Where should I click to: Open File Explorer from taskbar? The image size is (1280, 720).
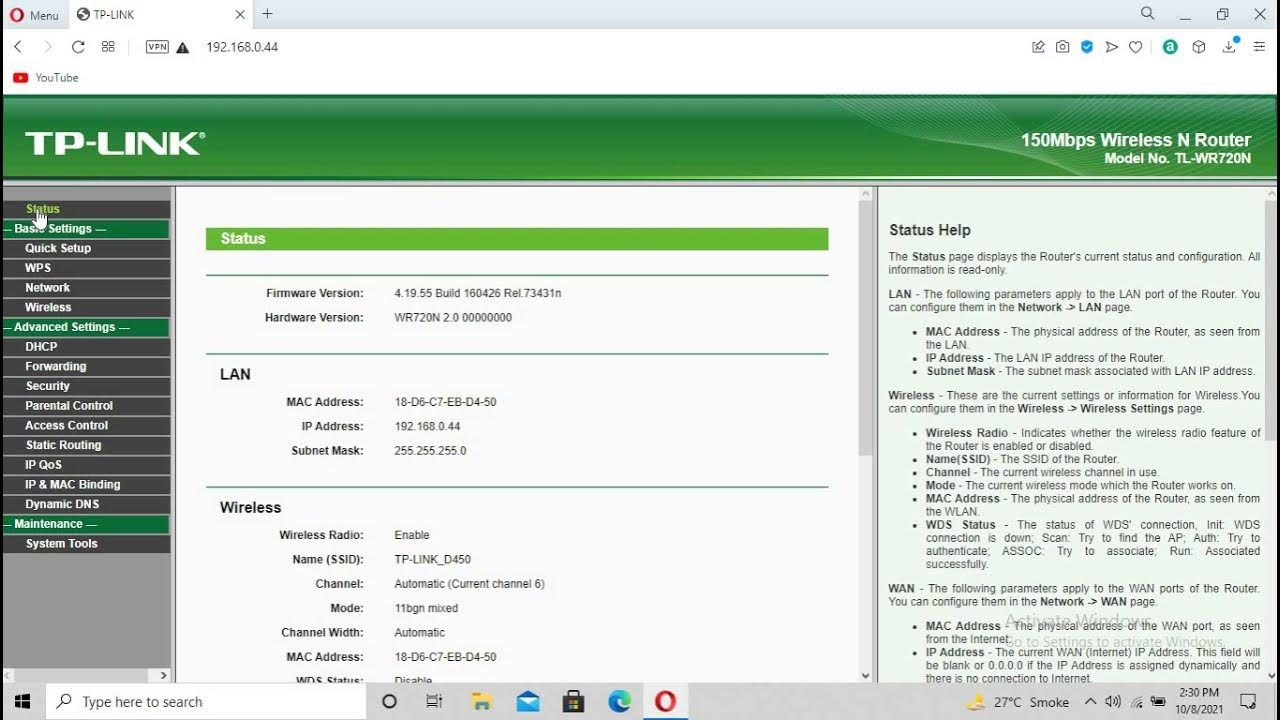click(481, 702)
